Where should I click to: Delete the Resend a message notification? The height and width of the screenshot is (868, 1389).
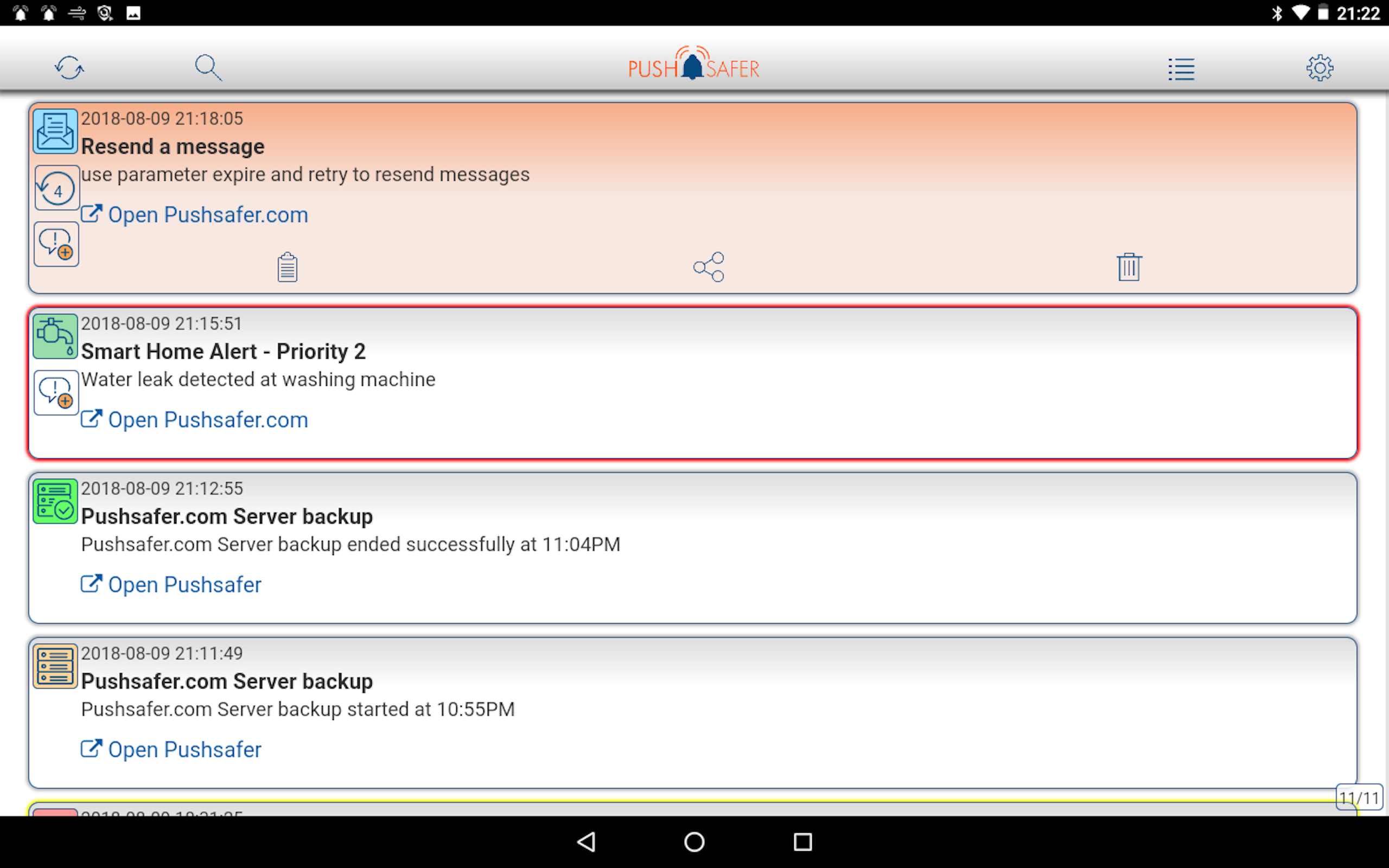[x=1129, y=267]
